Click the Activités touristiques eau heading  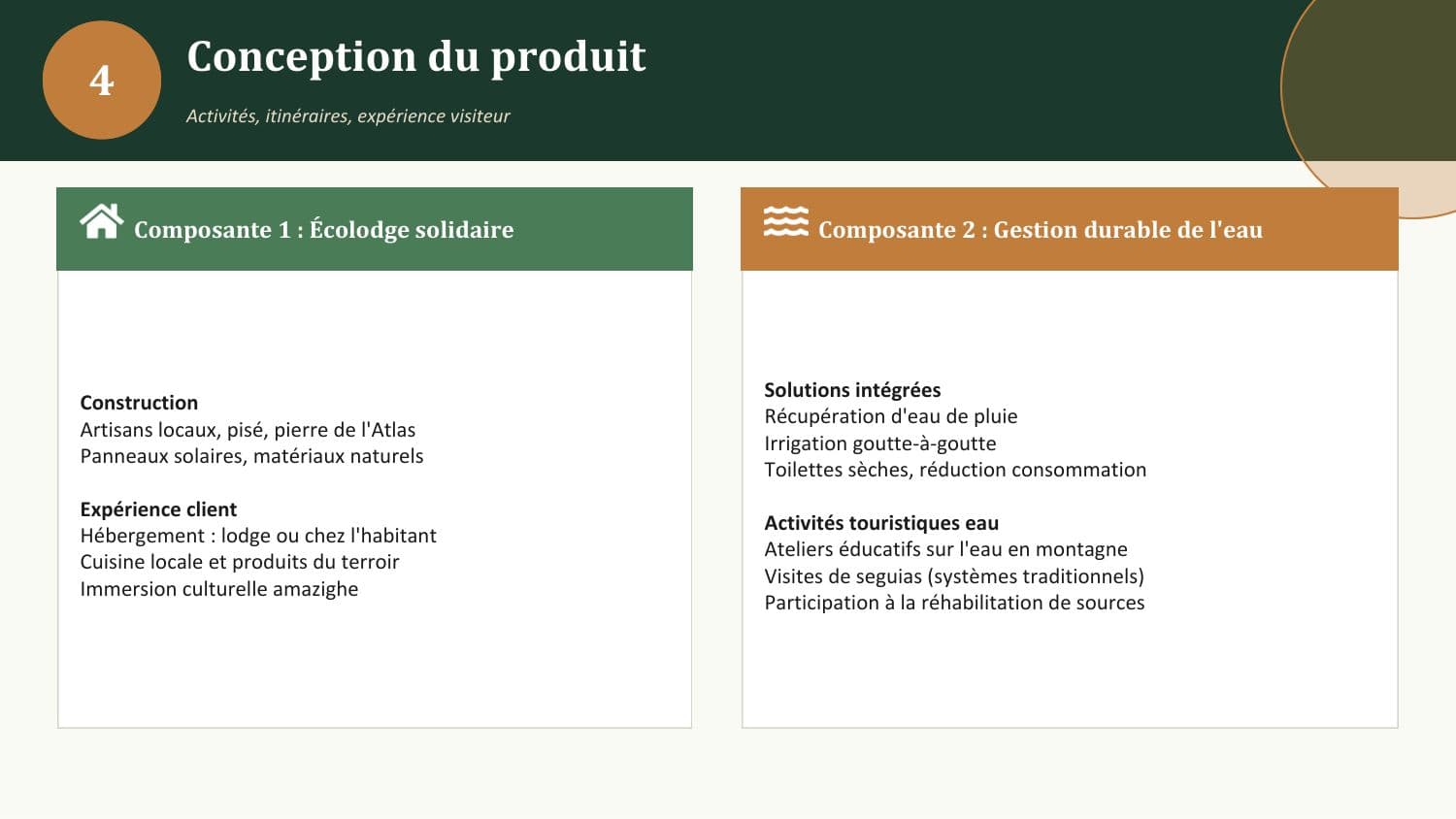tap(881, 523)
